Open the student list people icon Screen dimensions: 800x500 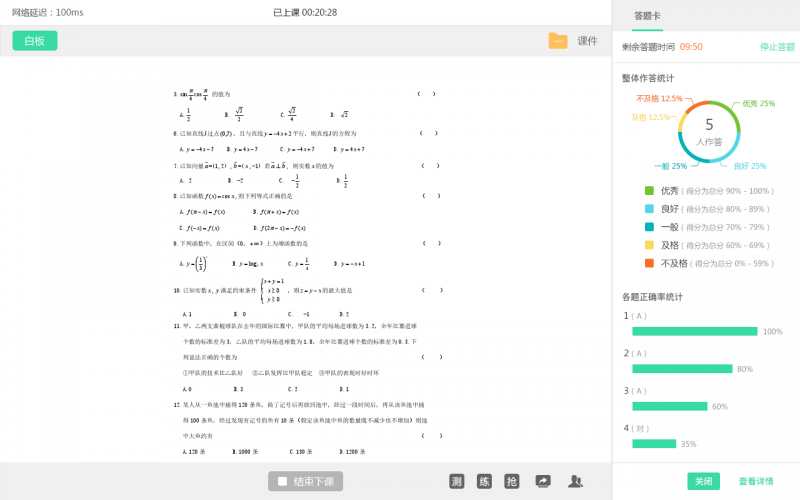575,481
